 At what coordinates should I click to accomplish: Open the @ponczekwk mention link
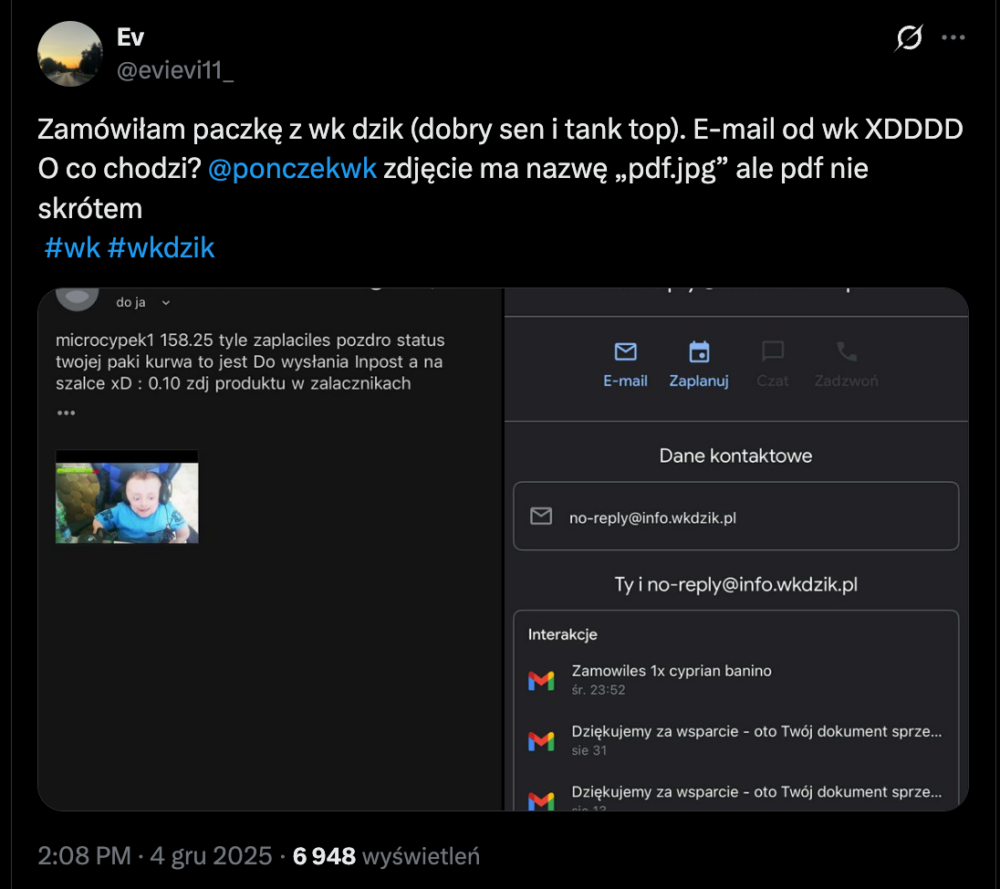(293, 168)
